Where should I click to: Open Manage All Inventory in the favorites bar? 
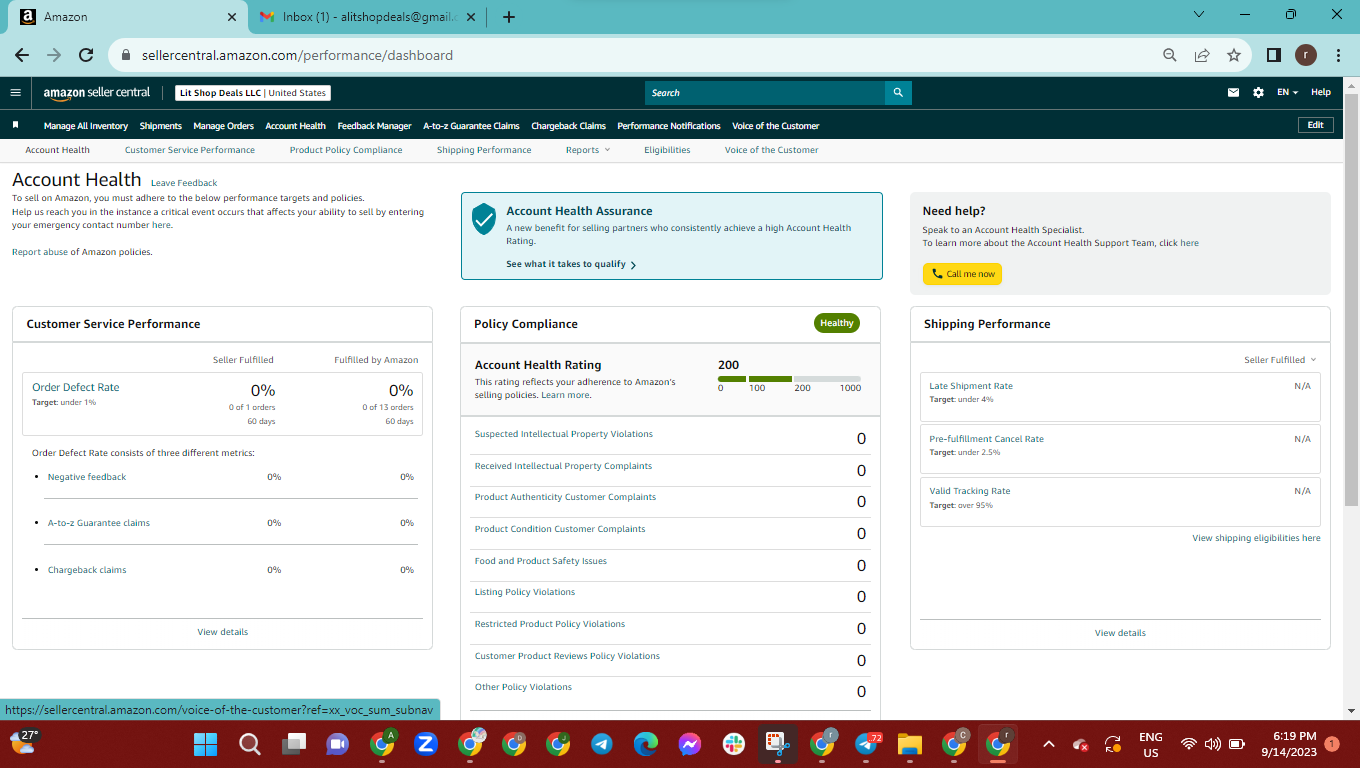point(86,126)
